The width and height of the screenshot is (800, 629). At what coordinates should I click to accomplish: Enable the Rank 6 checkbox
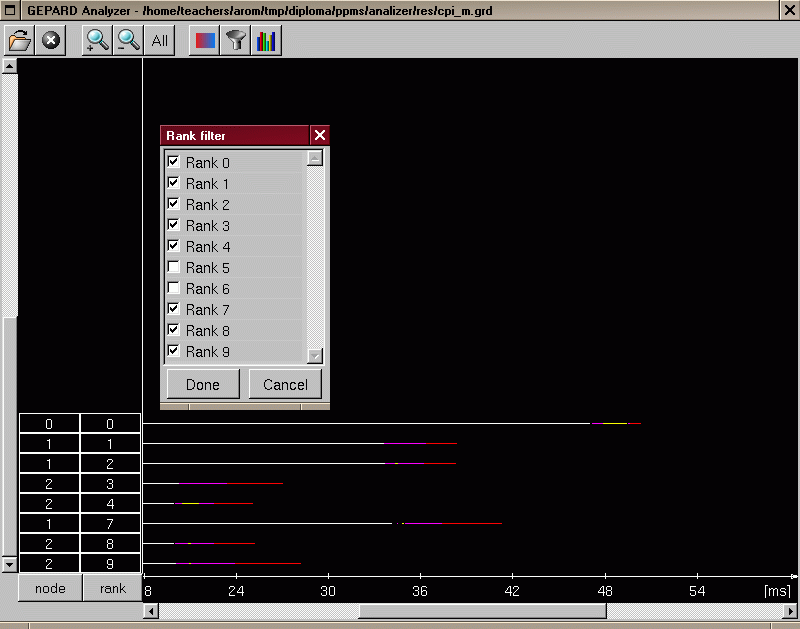174,288
